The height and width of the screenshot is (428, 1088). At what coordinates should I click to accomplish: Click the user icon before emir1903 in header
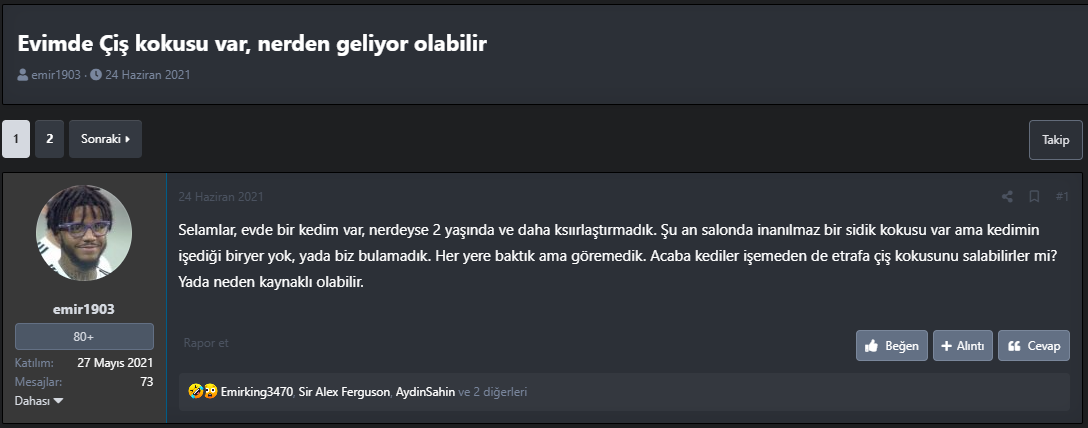pos(23,75)
